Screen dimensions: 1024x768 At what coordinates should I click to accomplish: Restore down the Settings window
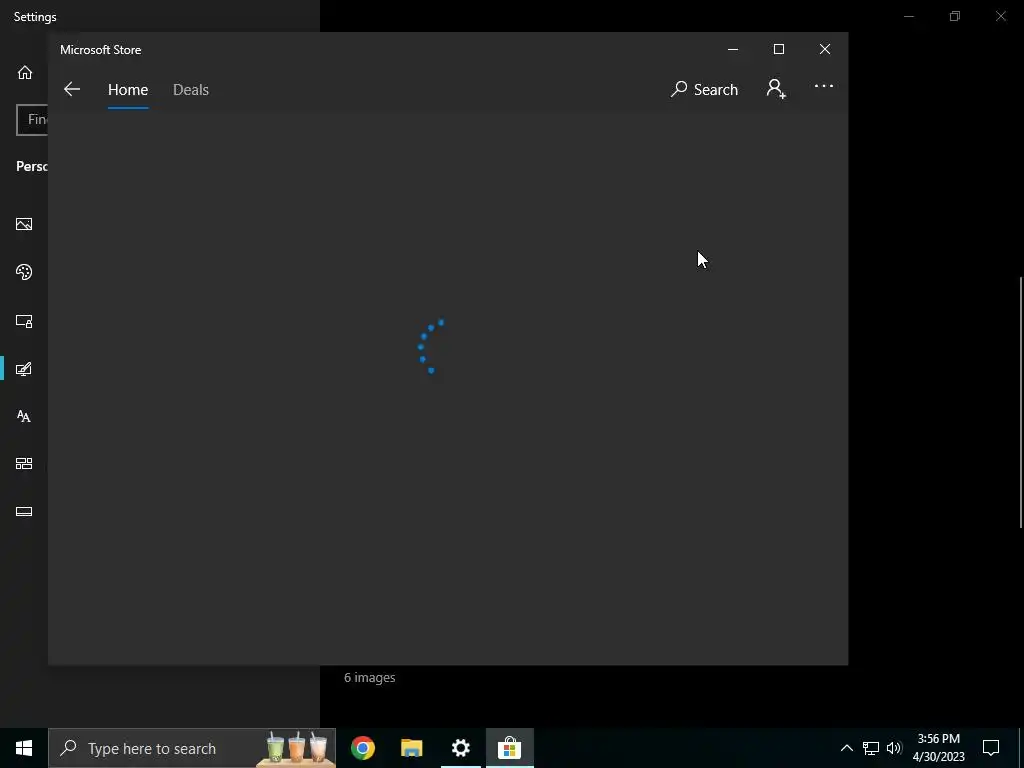[x=955, y=16]
